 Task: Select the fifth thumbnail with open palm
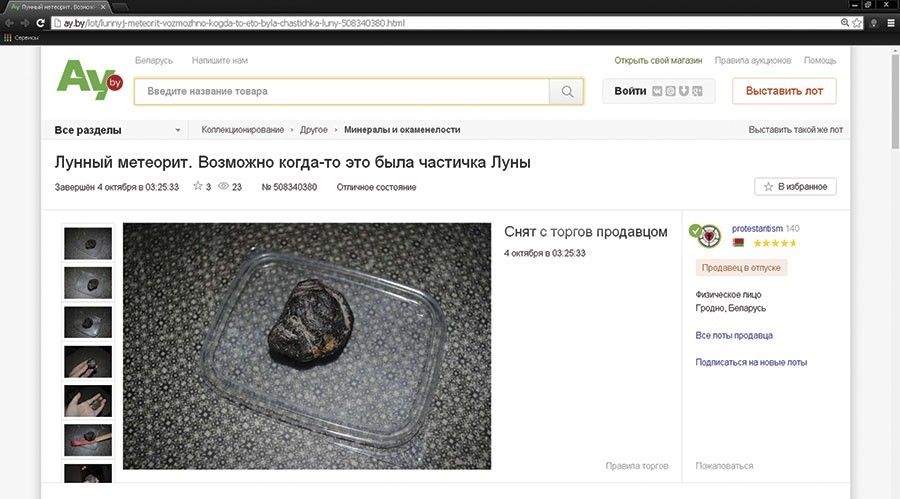(x=88, y=400)
